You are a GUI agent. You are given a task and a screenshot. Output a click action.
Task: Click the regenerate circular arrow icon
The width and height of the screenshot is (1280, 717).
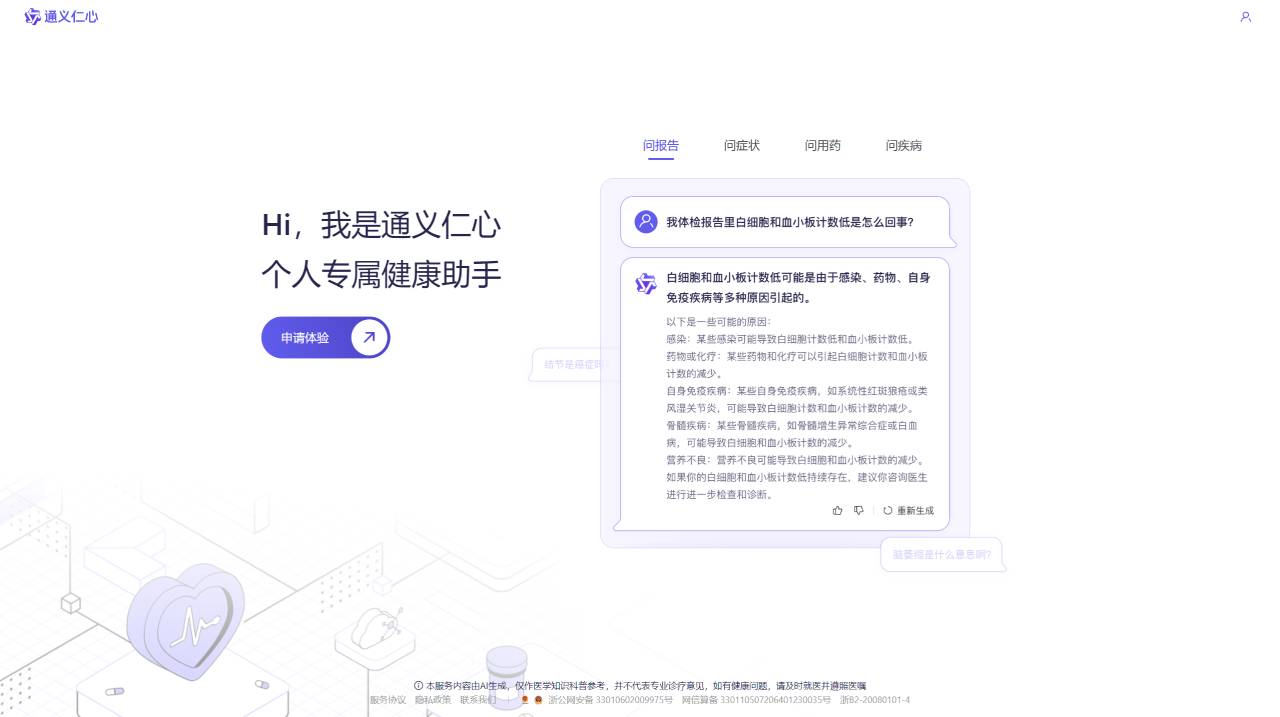pyautogui.click(x=888, y=510)
